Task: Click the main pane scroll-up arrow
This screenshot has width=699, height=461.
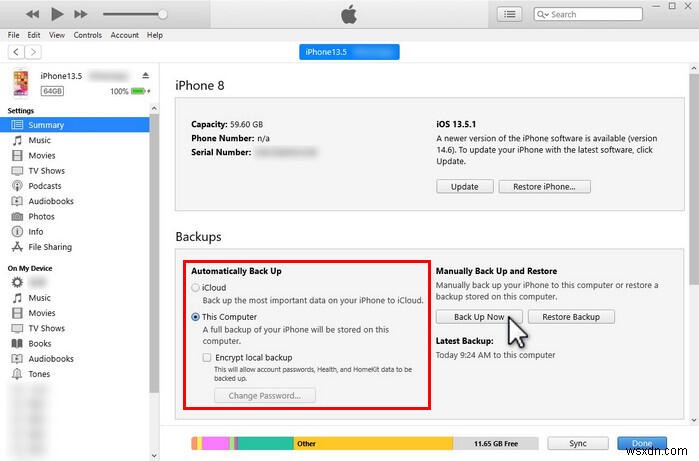Action: click(694, 68)
